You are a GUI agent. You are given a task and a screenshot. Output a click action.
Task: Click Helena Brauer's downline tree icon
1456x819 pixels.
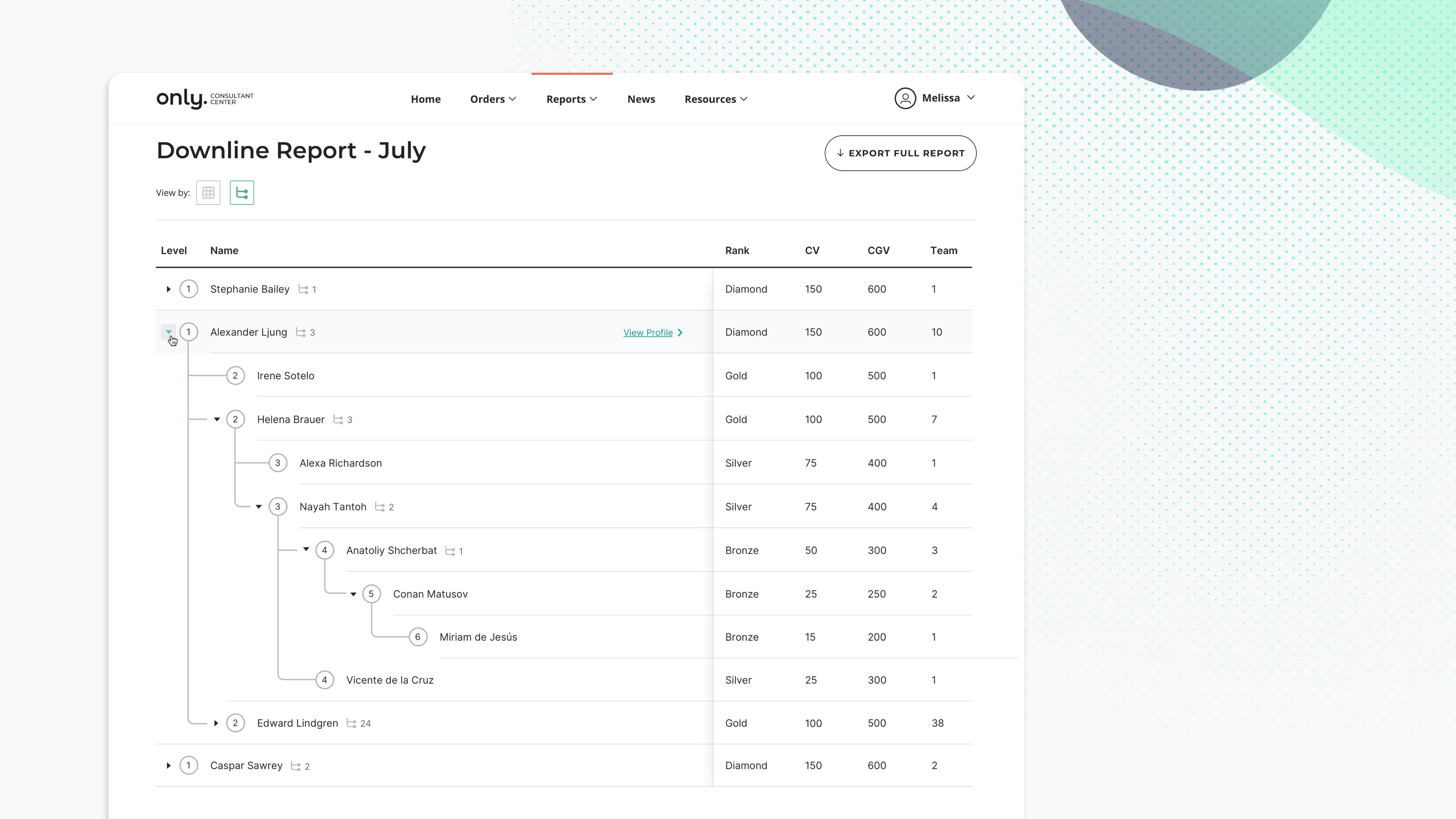[338, 419]
